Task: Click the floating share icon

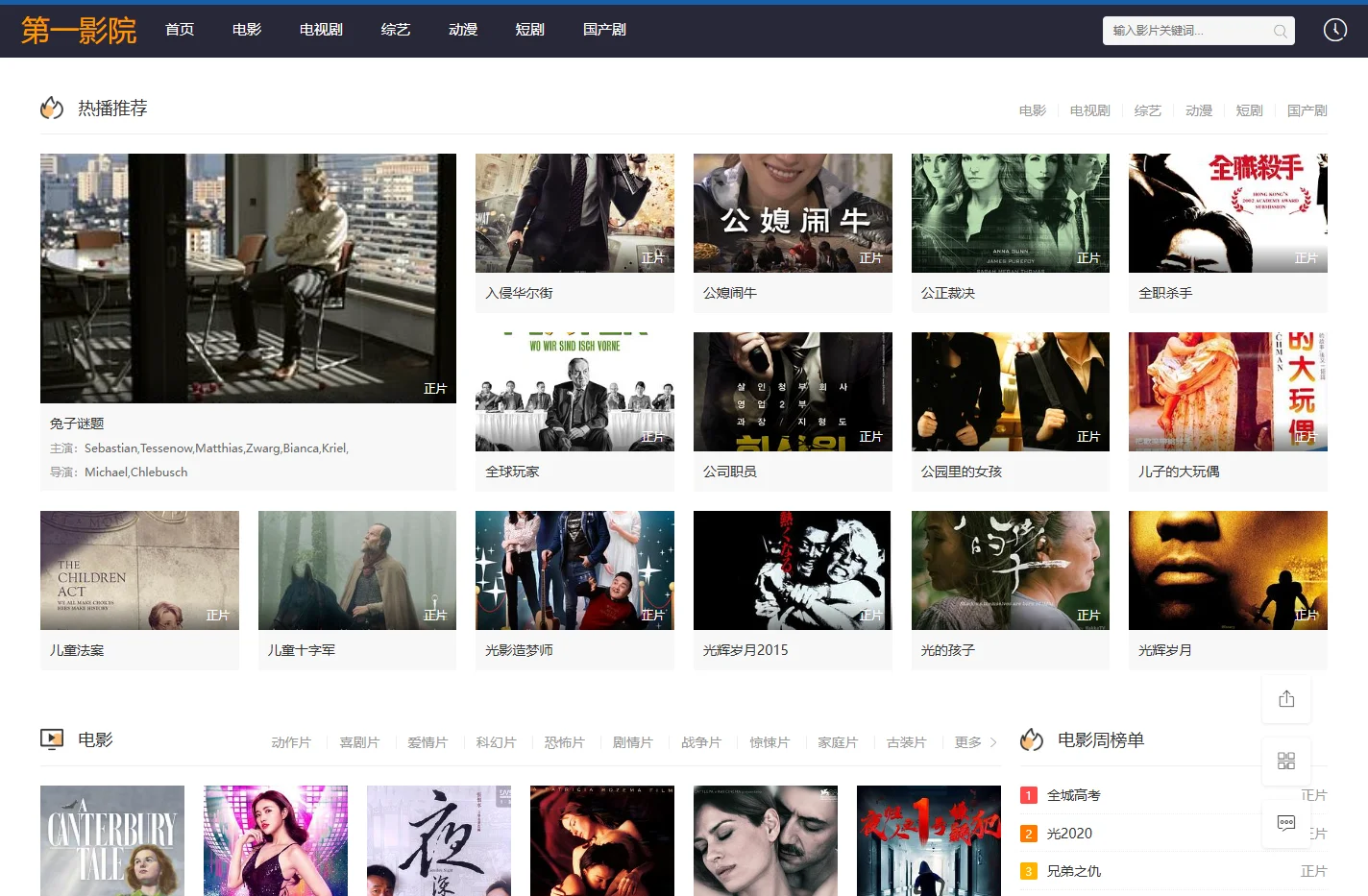Action: 1286,699
